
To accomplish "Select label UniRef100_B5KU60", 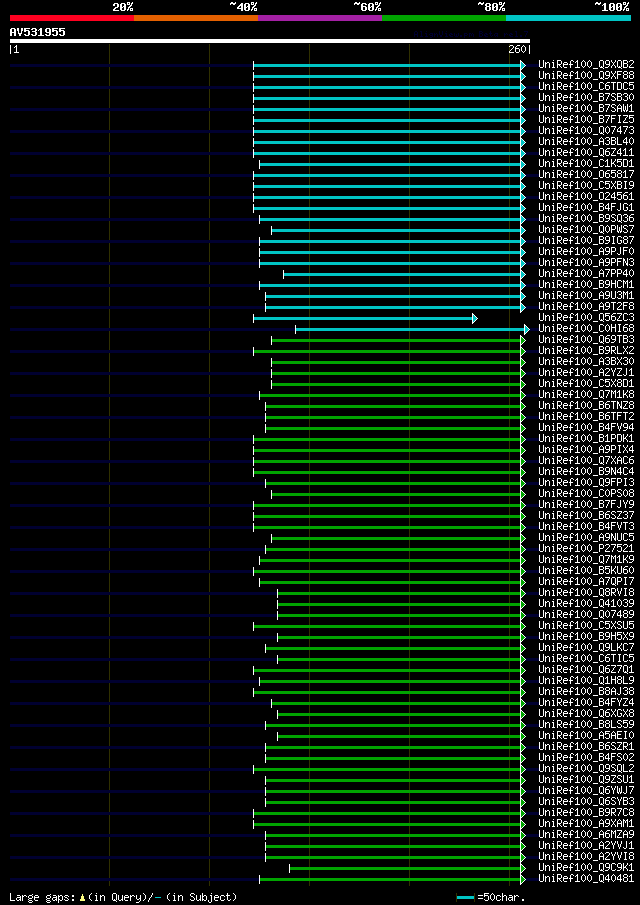I will pyautogui.click(x=586, y=571).
